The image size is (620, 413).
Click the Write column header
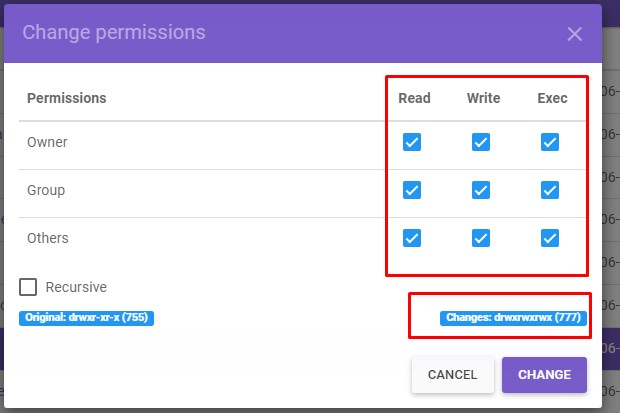pos(483,98)
